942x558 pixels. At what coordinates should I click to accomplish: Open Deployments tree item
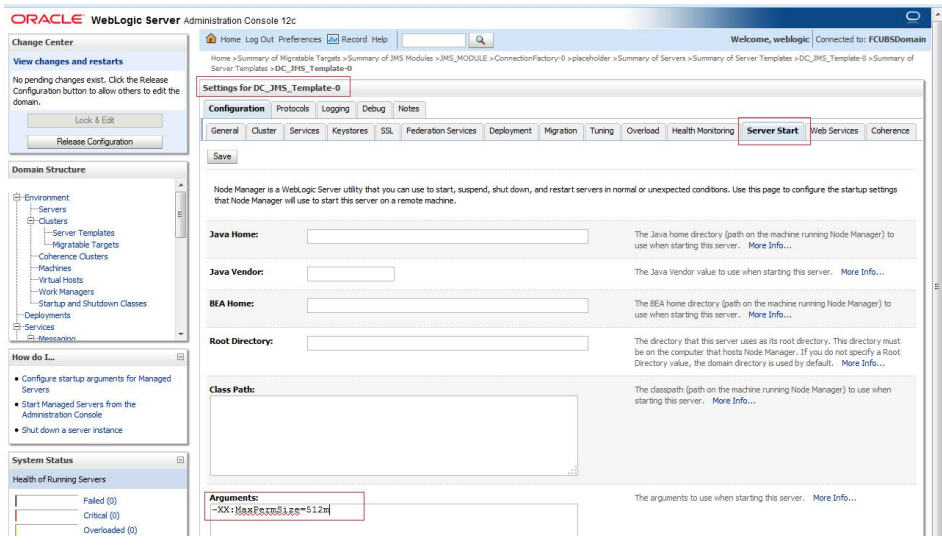(x=47, y=315)
